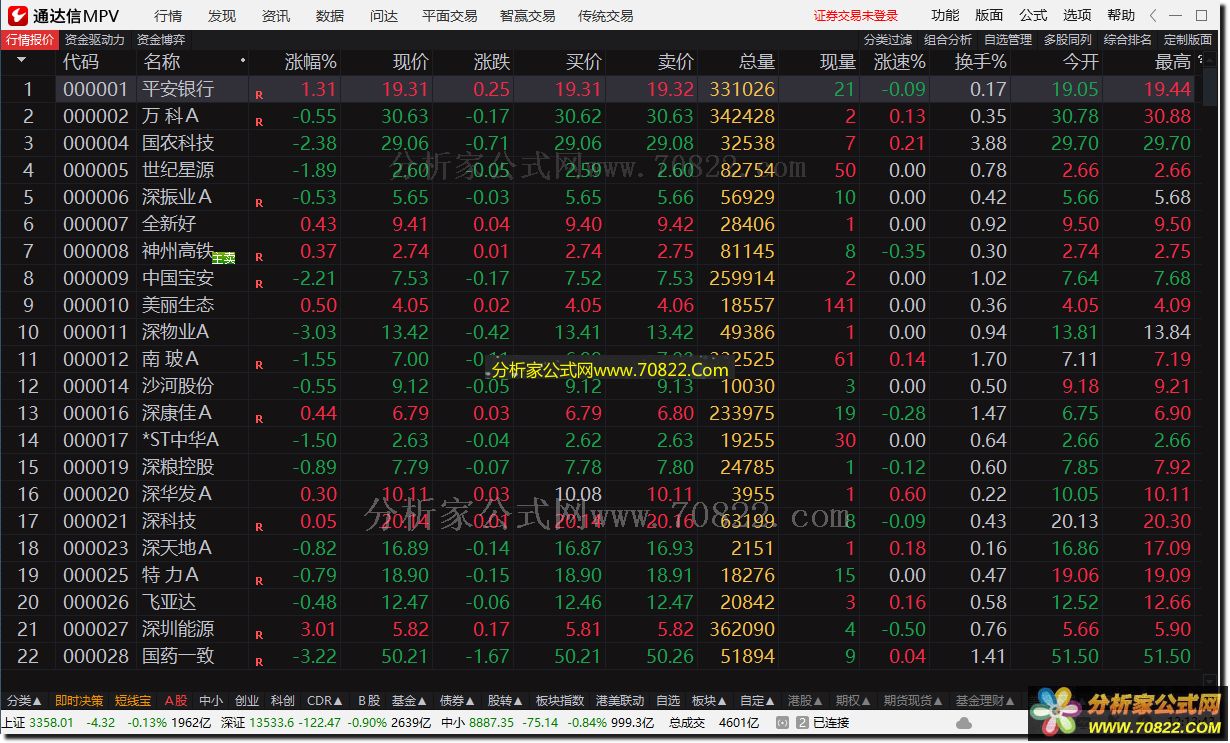Expand the CDR▲ dropdown tab
This screenshot has width=1230, height=743.
(325, 701)
